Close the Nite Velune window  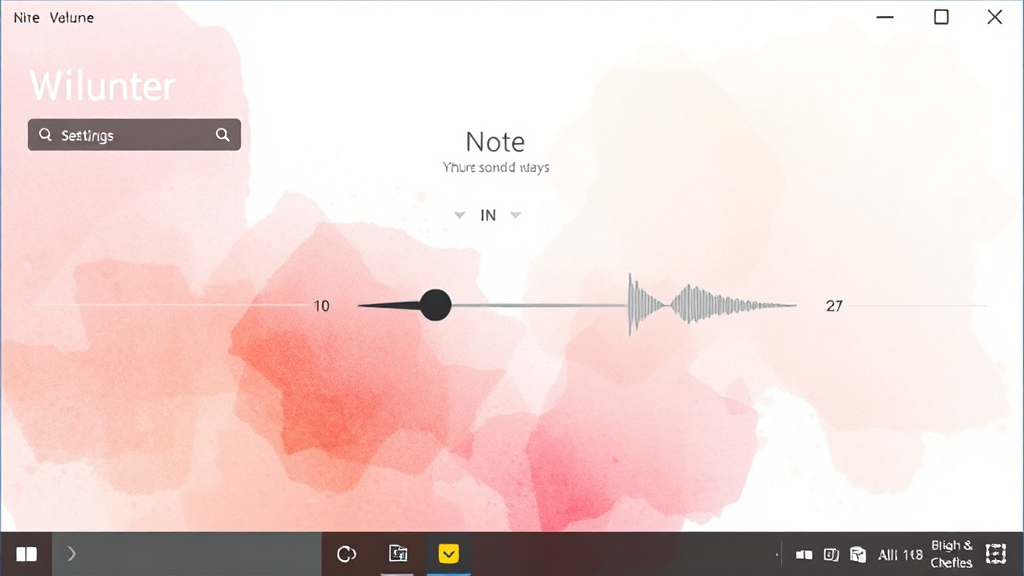(995, 17)
